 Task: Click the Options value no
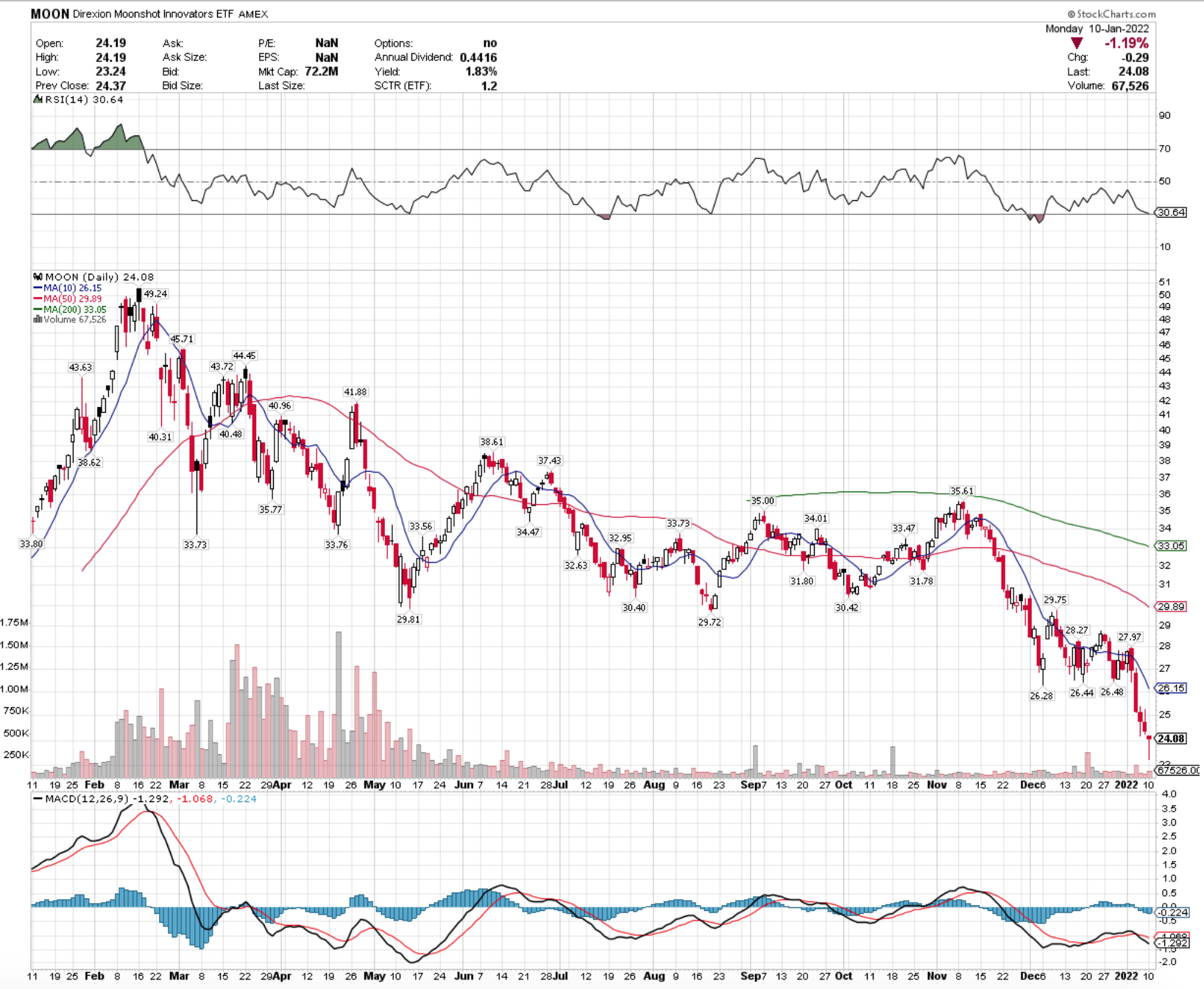tap(490, 43)
